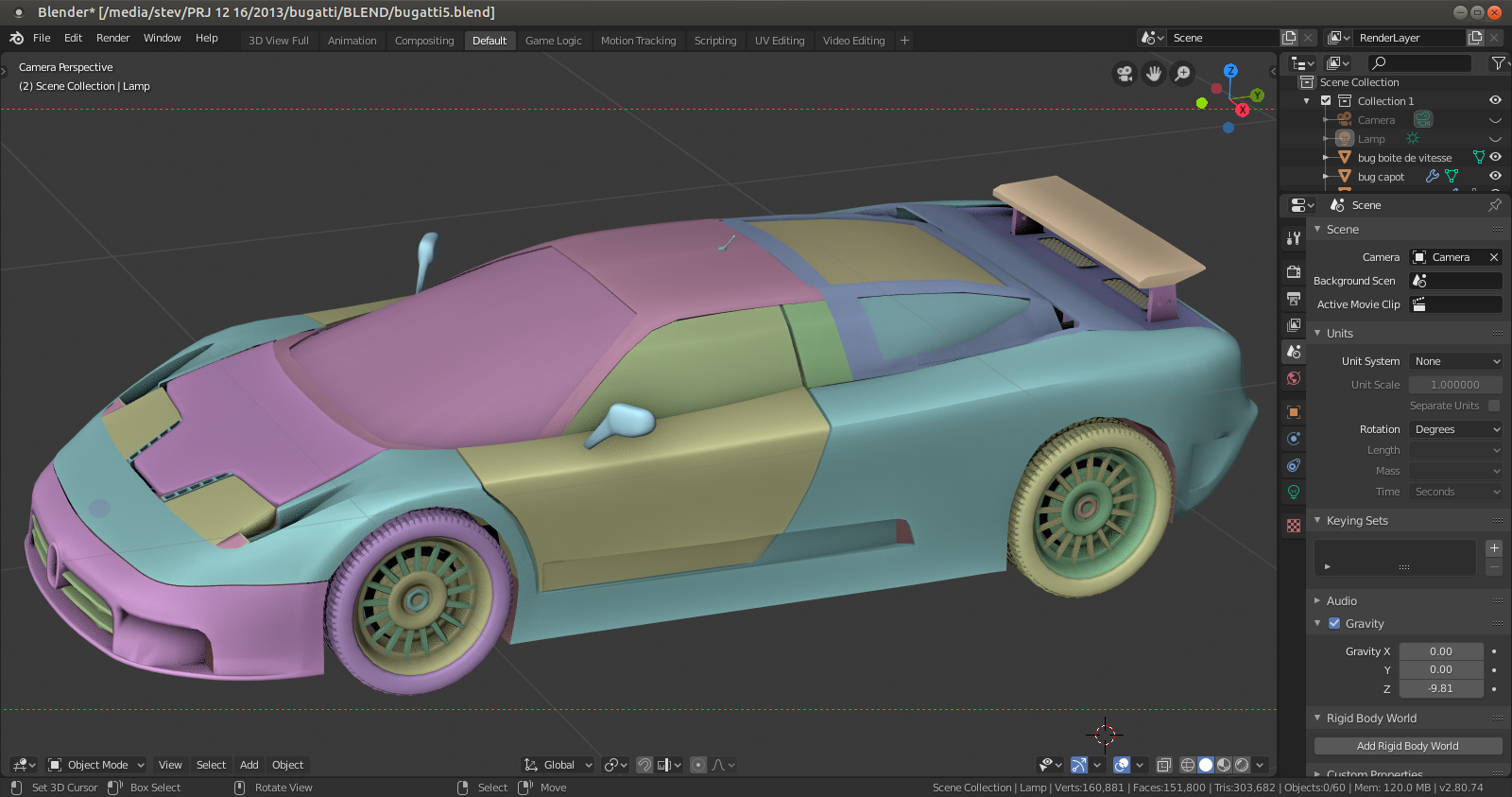Open the Object Data properties tab (lamp icon)

point(1294,492)
